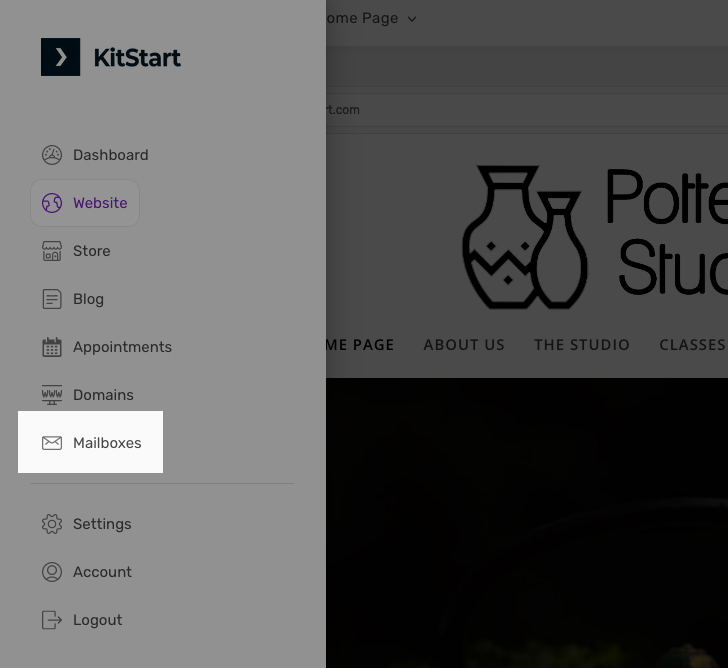Click the Store shopfront icon
This screenshot has width=728, height=668.
(52, 251)
